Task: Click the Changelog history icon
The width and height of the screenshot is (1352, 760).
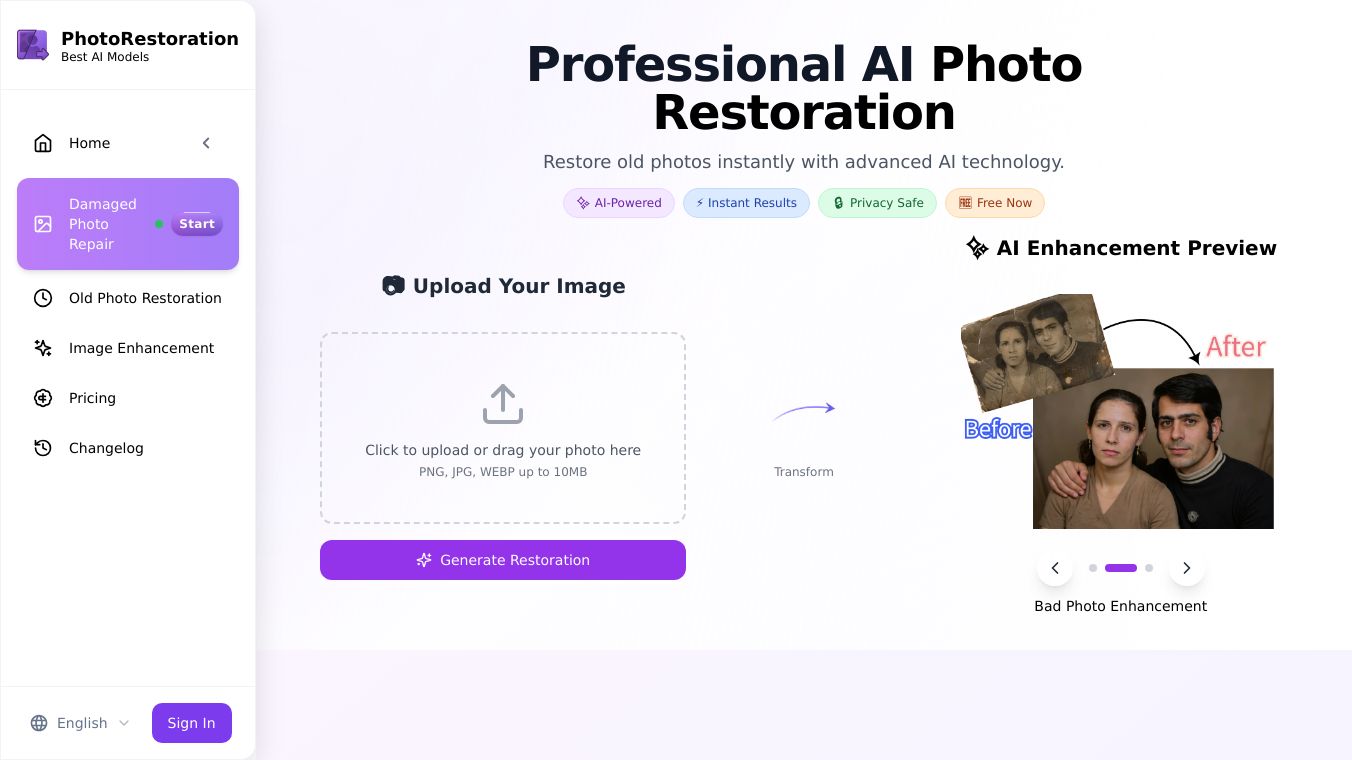Action: [43, 448]
